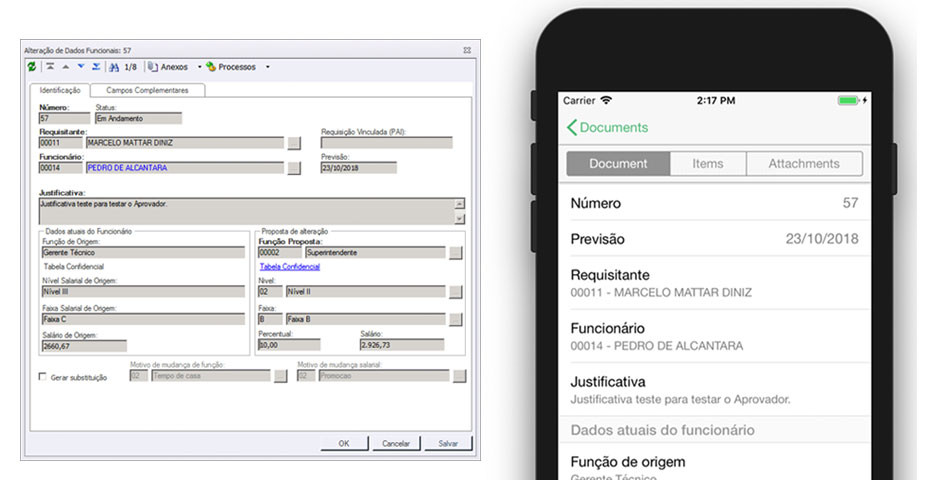Tap the Previsão row on phone
928x480 pixels.
(x=714, y=239)
